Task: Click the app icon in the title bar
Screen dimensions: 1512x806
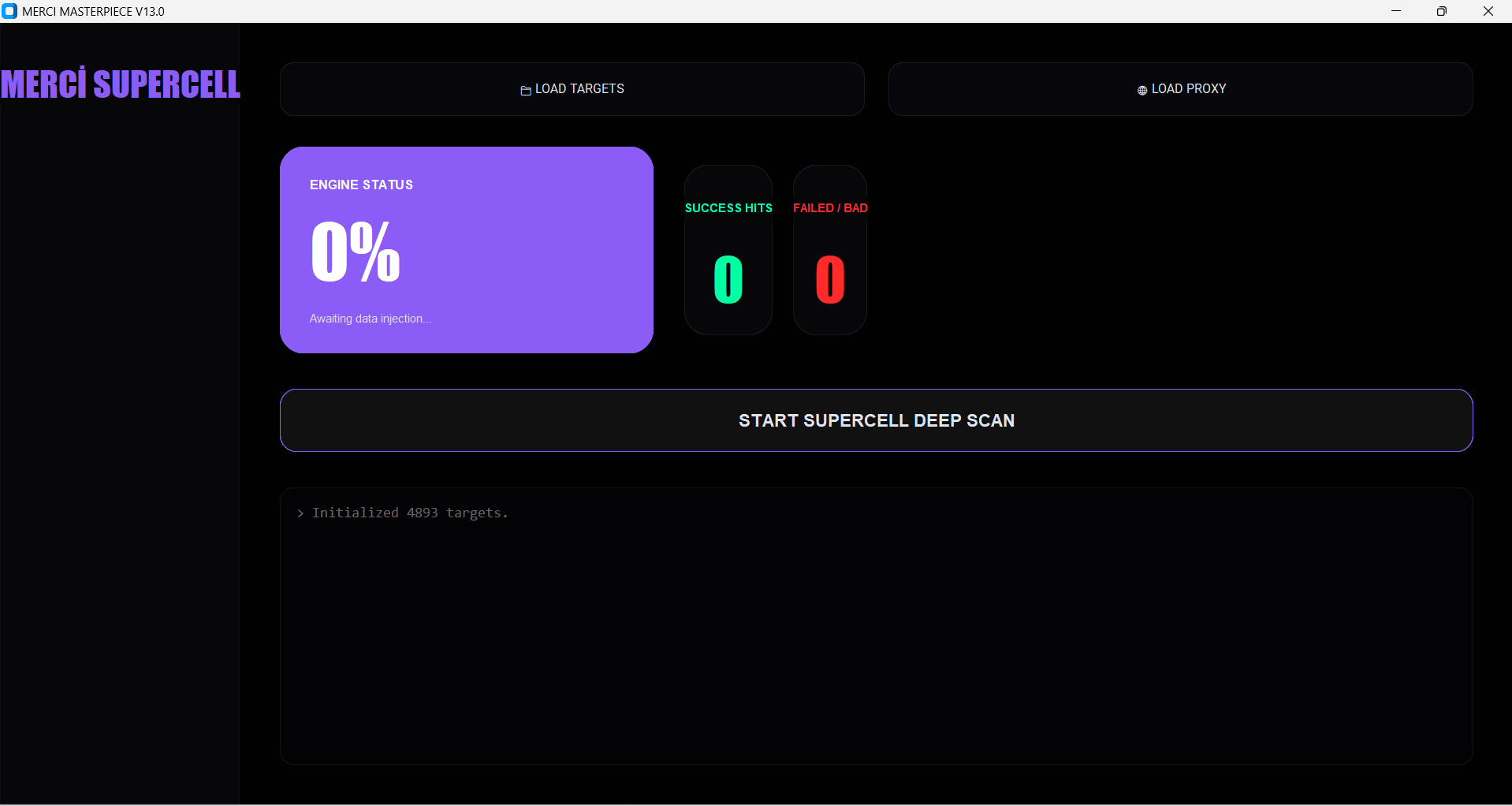Action: (x=9, y=11)
